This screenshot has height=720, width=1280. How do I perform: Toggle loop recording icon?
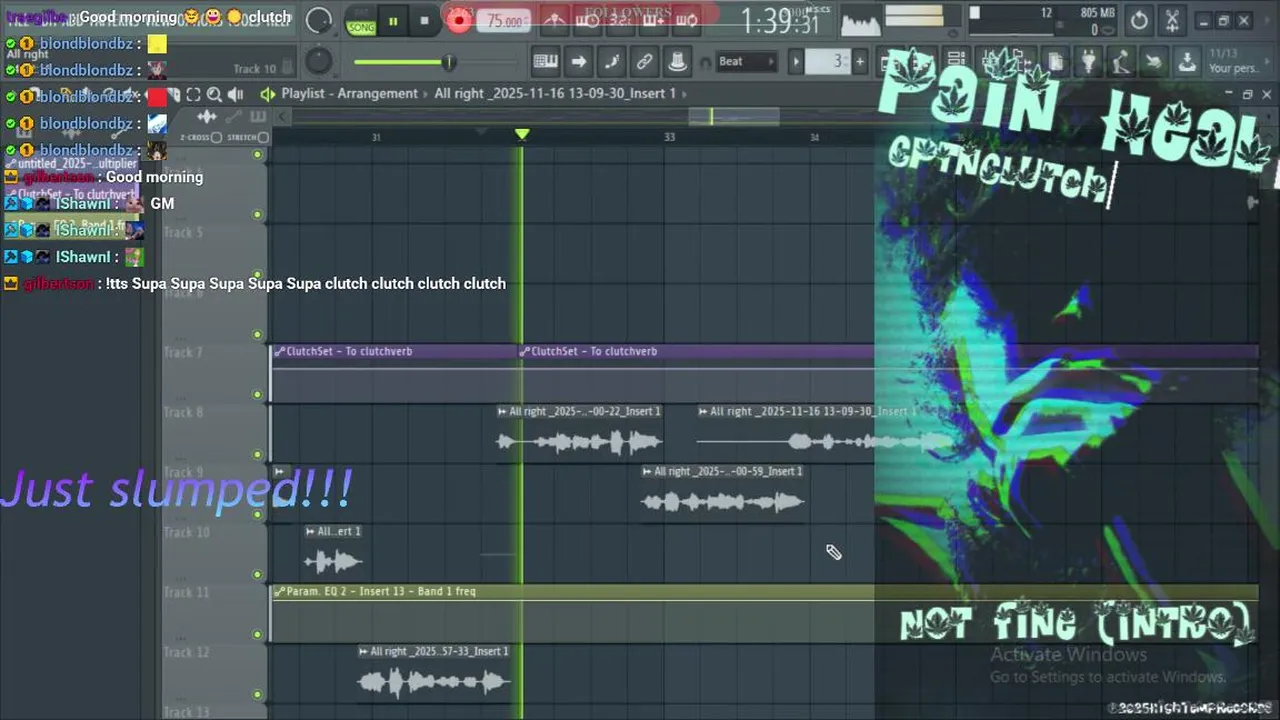(686, 21)
